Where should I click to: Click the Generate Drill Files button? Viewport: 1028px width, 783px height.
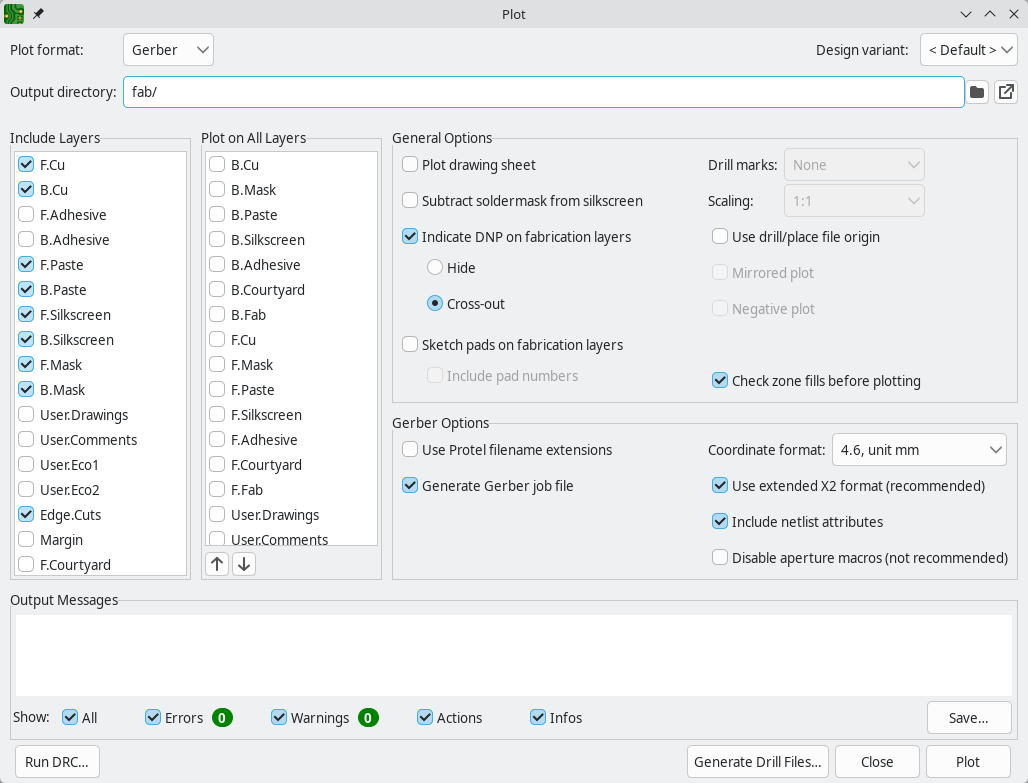click(x=758, y=762)
